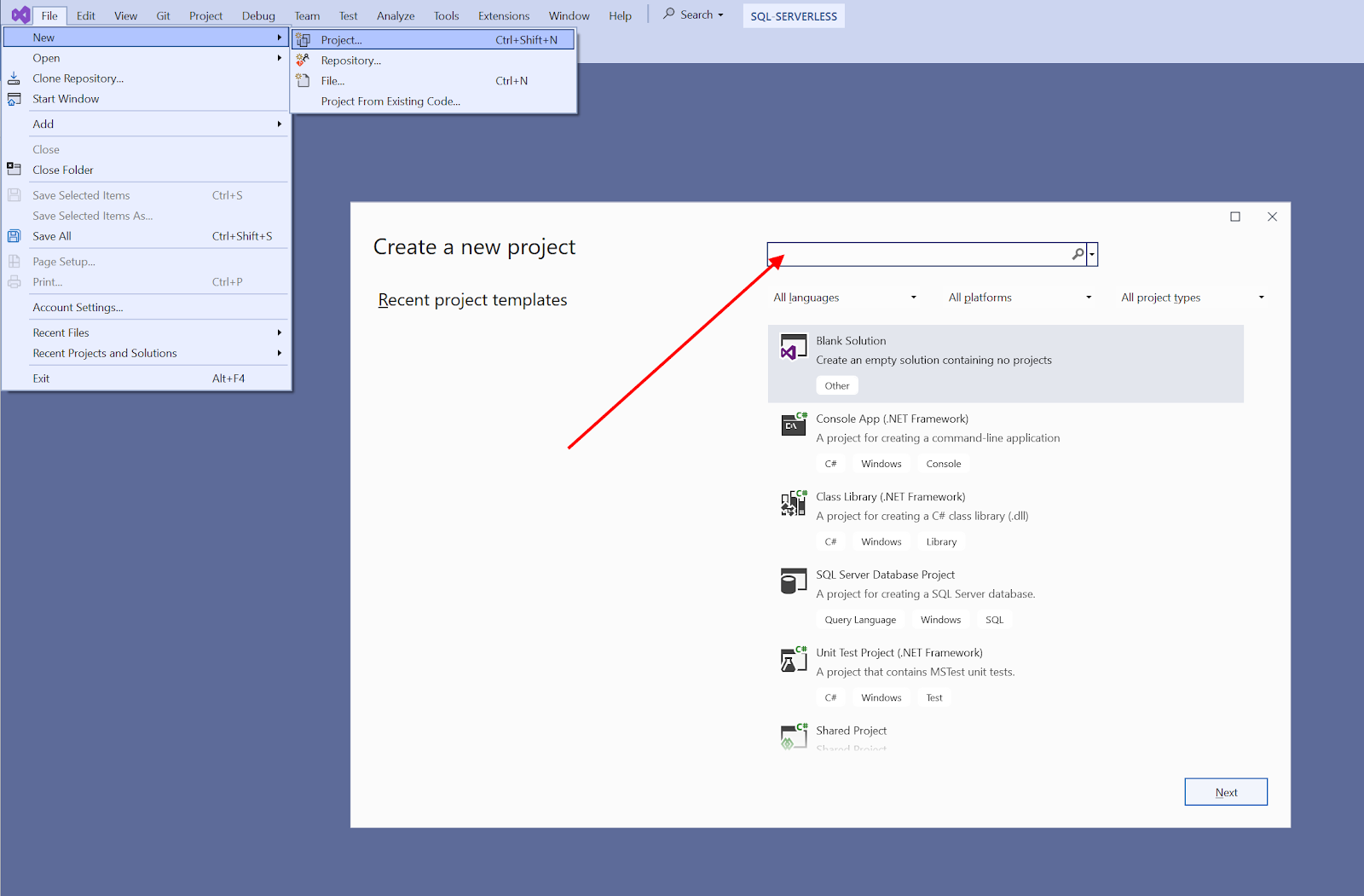Open the Tools menu

tap(446, 15)
